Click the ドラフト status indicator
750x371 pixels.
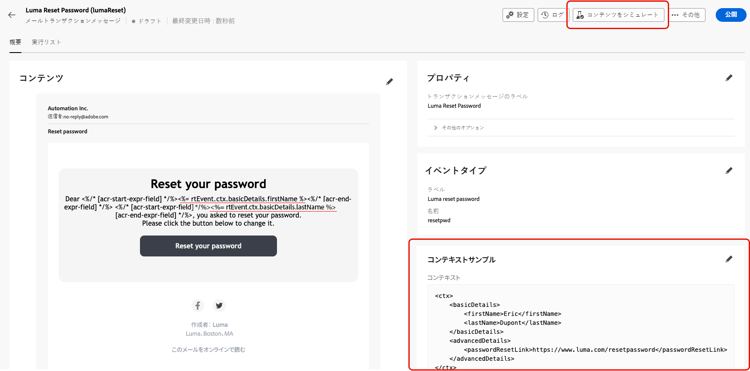[x=147, y=21]
